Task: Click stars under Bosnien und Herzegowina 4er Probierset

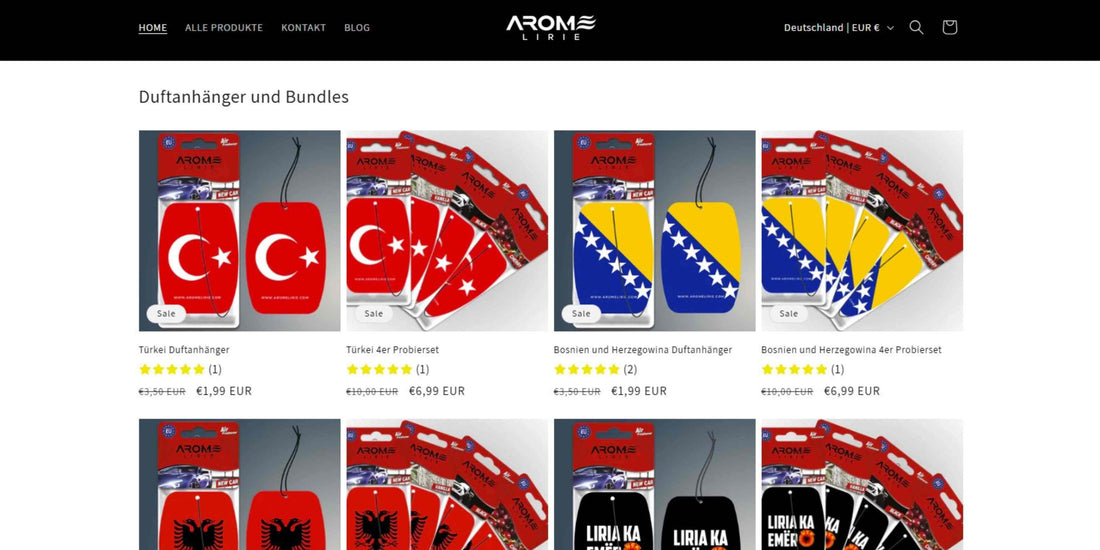Action: coord(795,369)
